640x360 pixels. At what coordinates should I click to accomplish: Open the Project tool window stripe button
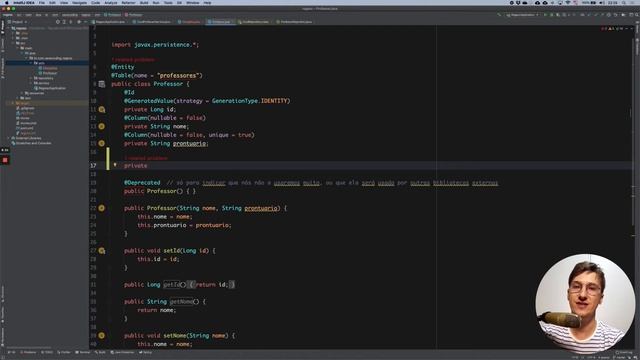tap(2, 27)
